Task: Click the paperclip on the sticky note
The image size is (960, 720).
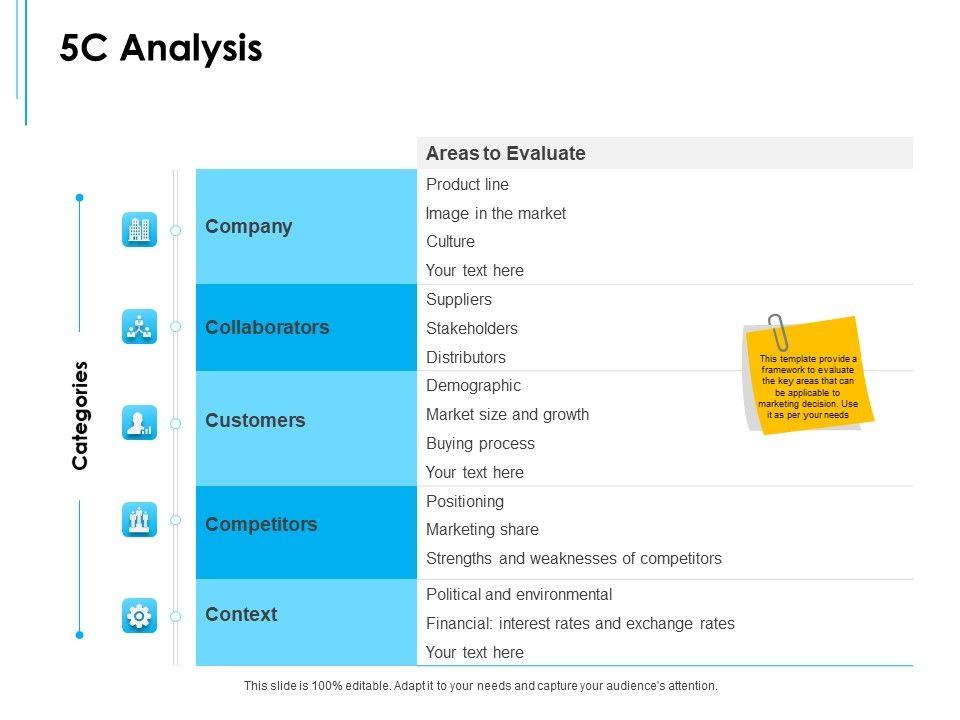Action: click(777, 332)
